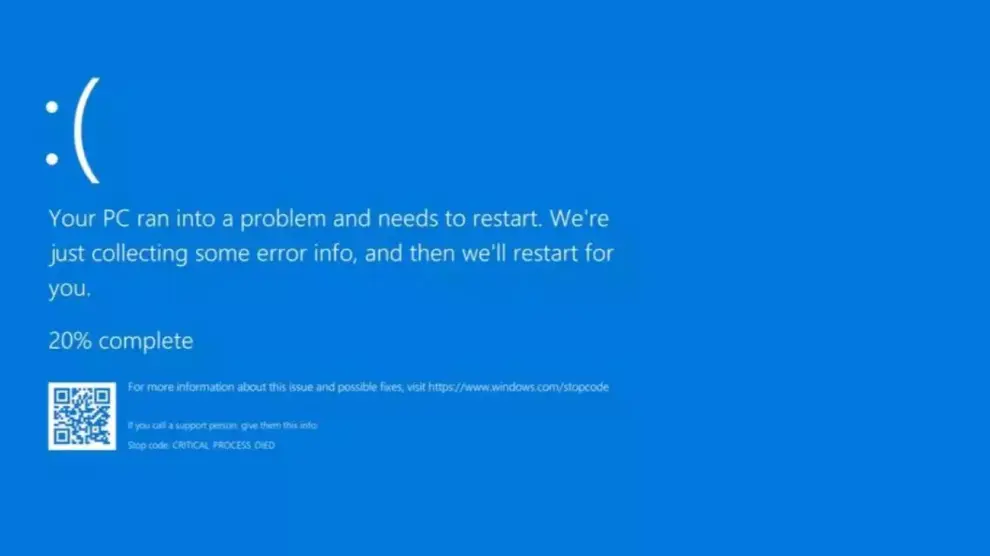Click the colon eyes of the sad face
Screen dimensions: 990x556
52,133
